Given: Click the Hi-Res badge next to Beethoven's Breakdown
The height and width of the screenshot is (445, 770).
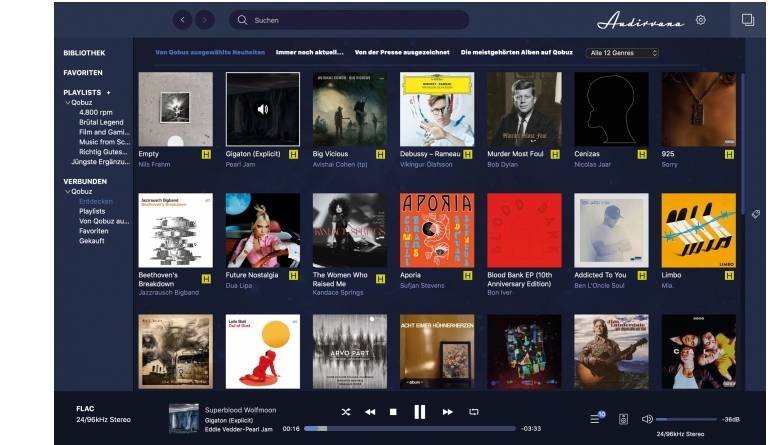Looking at the screenshot, I should click(x=206, y=279).
